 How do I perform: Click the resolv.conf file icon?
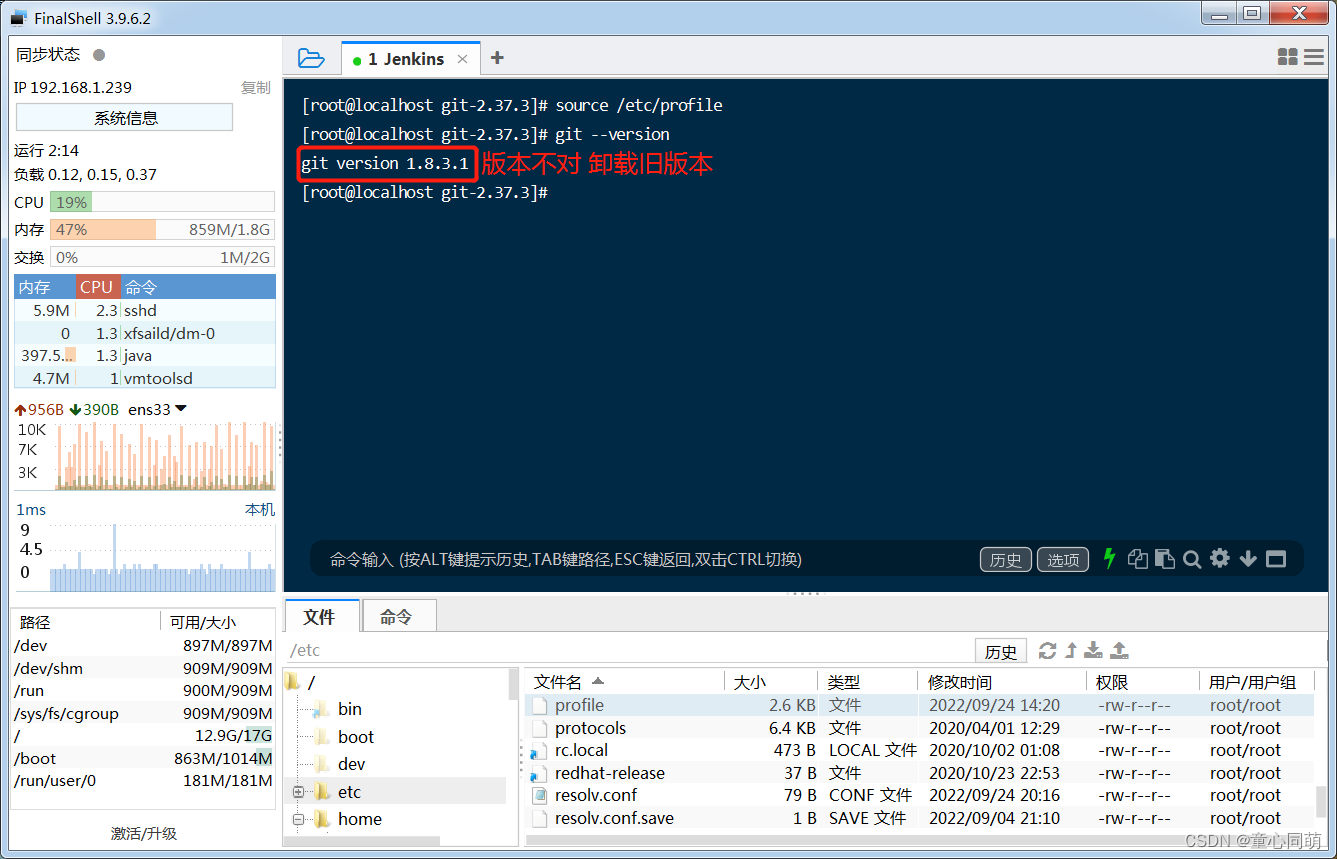pos(539,796)
